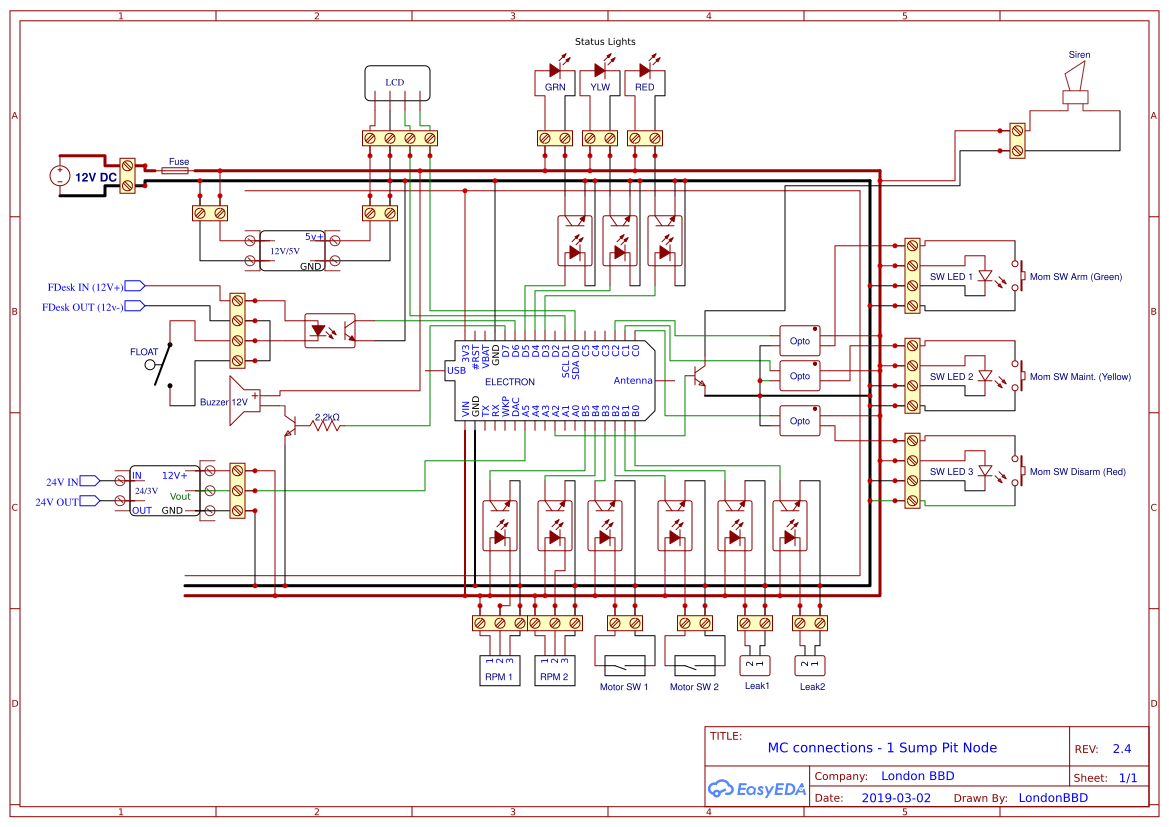Select the RPM 2 connector

554,670
